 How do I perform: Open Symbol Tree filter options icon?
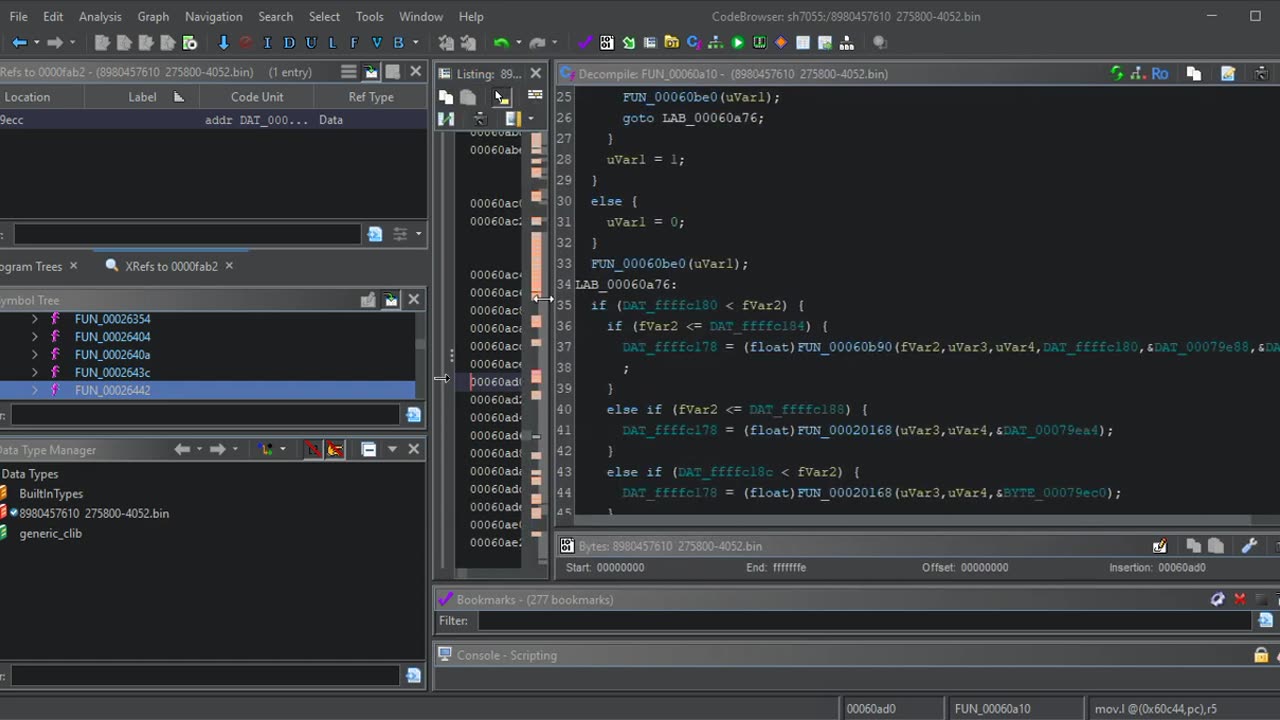413,415
